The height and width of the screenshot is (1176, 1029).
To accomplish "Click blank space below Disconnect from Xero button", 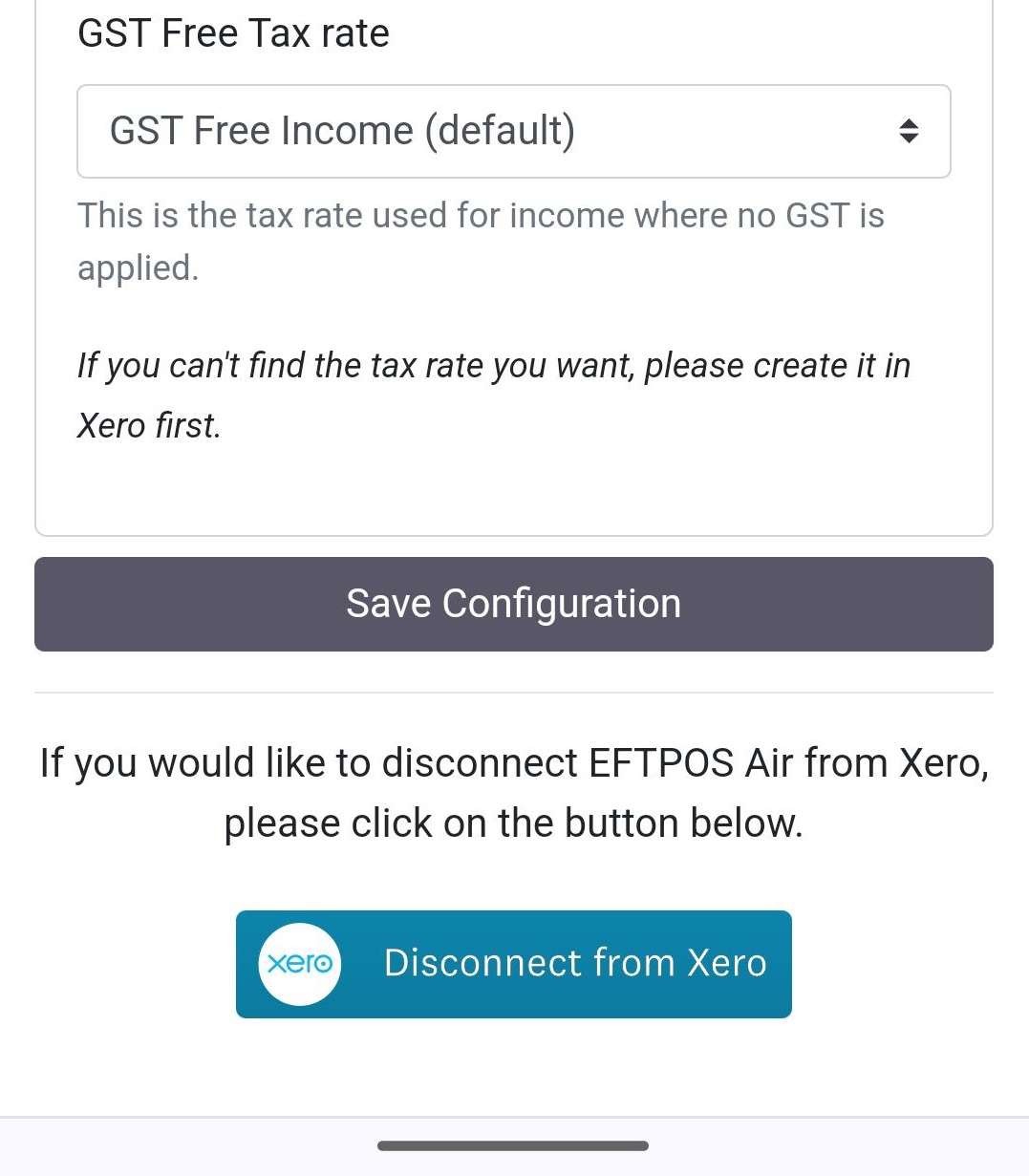I will pos(513,1065).
